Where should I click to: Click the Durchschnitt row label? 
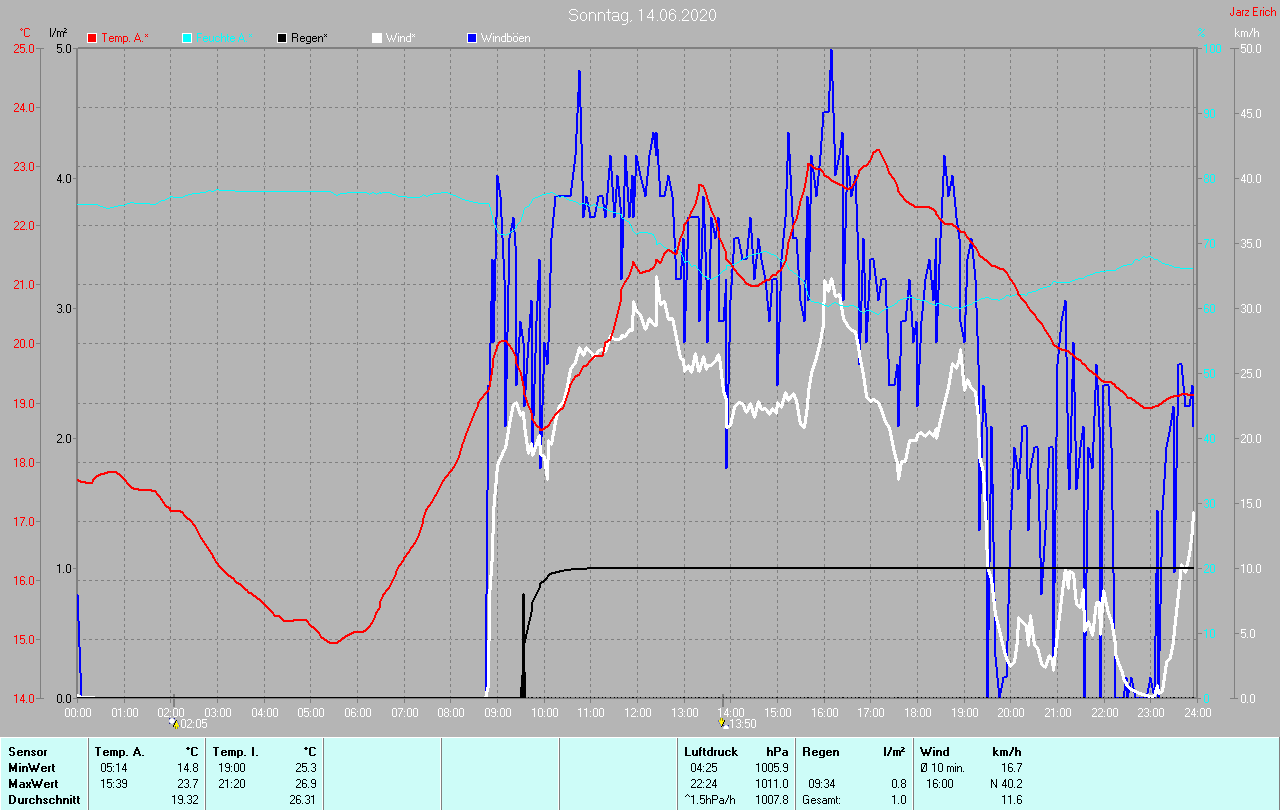42,800
